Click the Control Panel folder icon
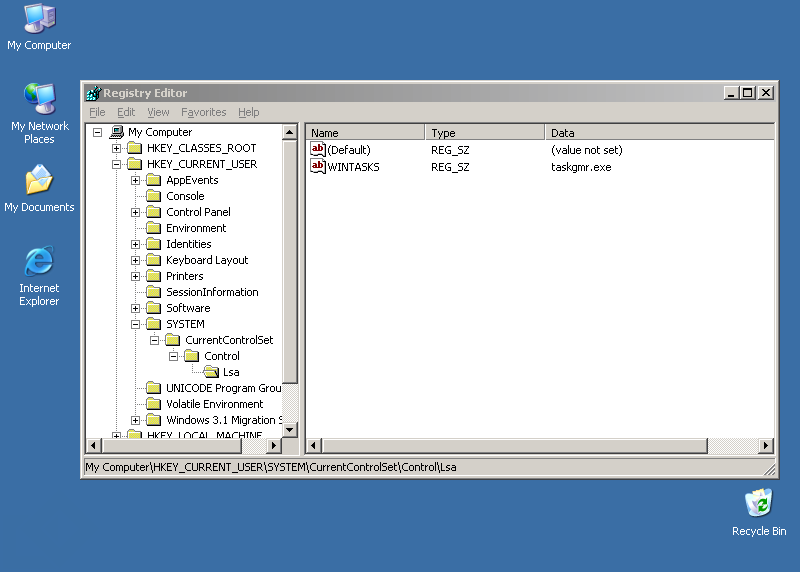This screenshot has height=572, width=800. (x=154, y=212)
